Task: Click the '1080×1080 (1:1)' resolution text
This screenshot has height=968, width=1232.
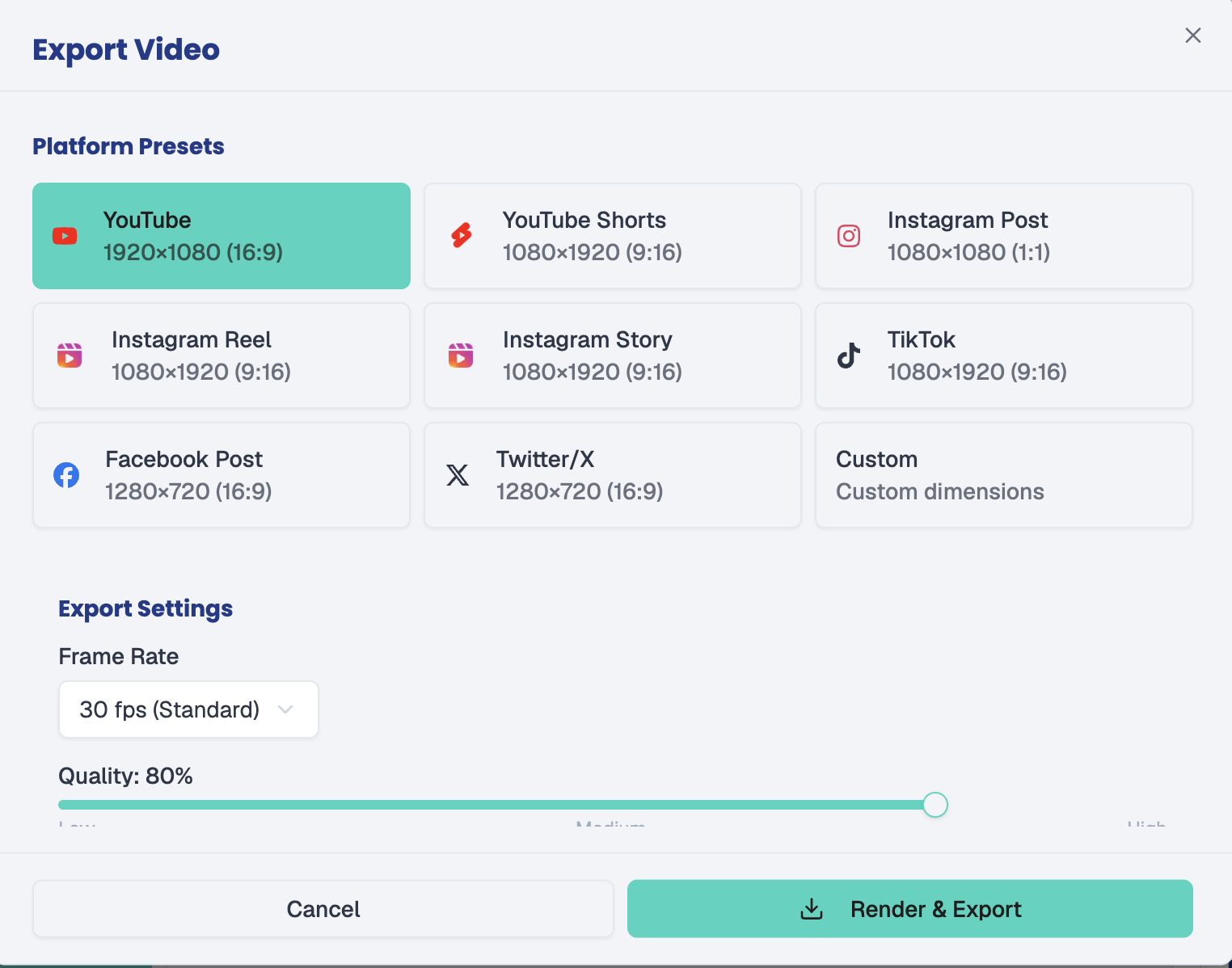Action: point(968,252)
